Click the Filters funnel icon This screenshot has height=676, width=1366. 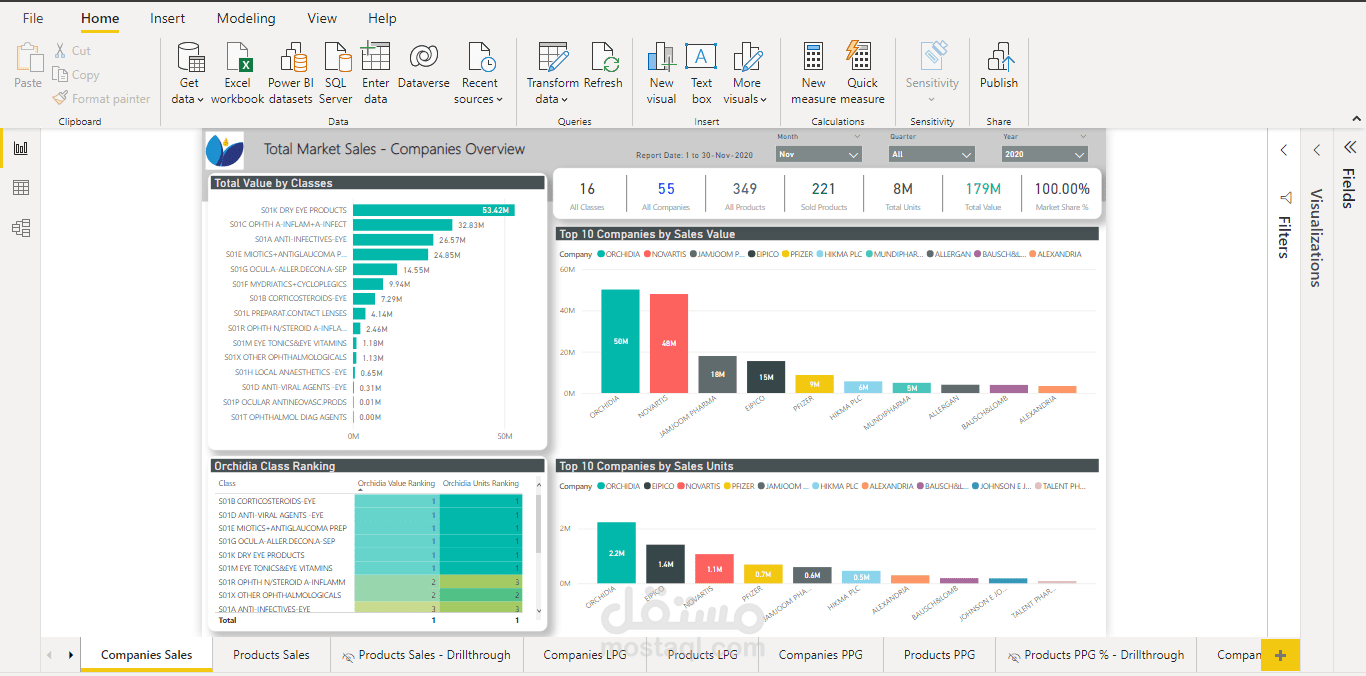pos(1285,198)
